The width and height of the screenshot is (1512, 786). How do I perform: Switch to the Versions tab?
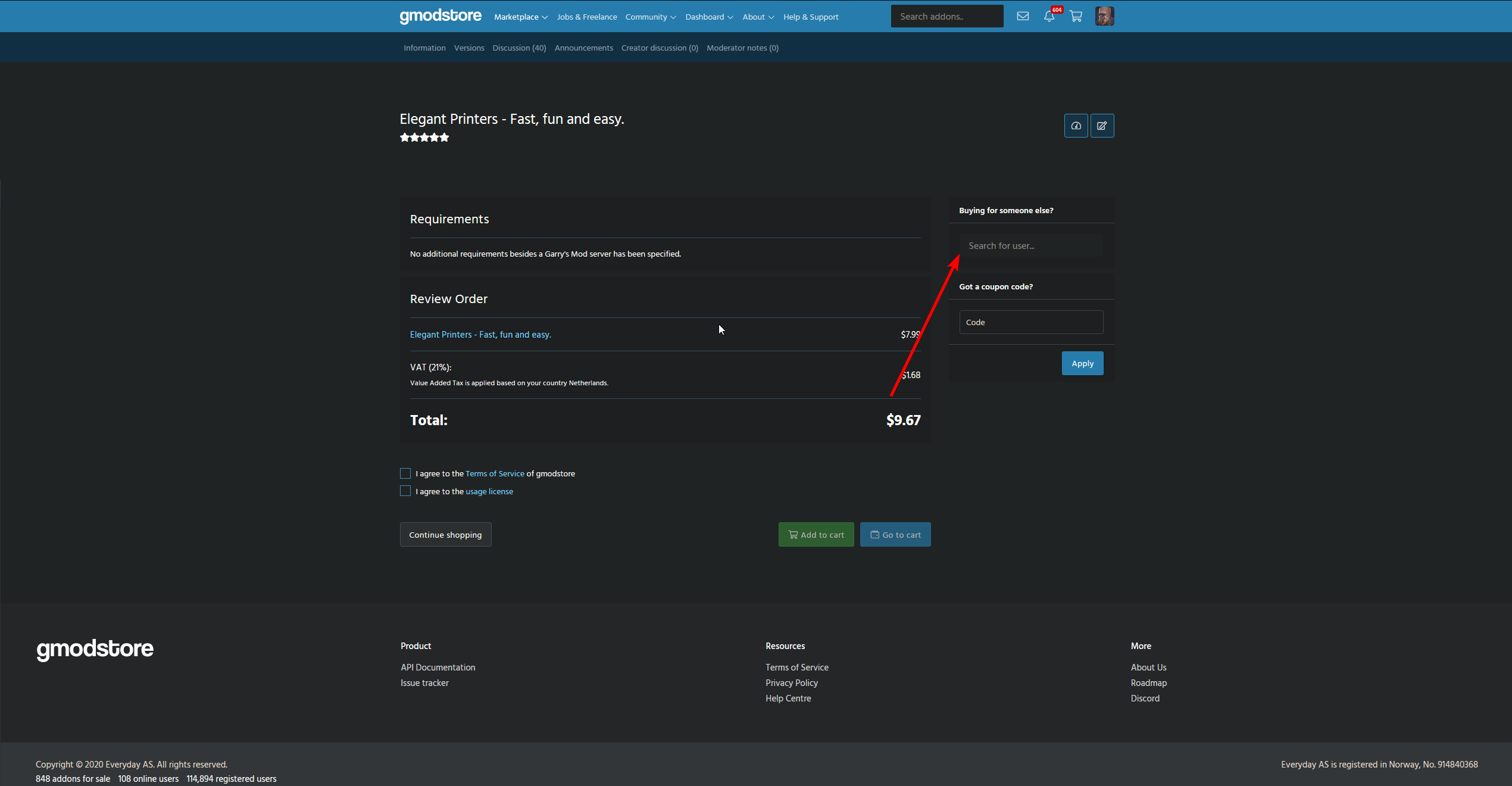pyautogui.click(x=469, y=48)
